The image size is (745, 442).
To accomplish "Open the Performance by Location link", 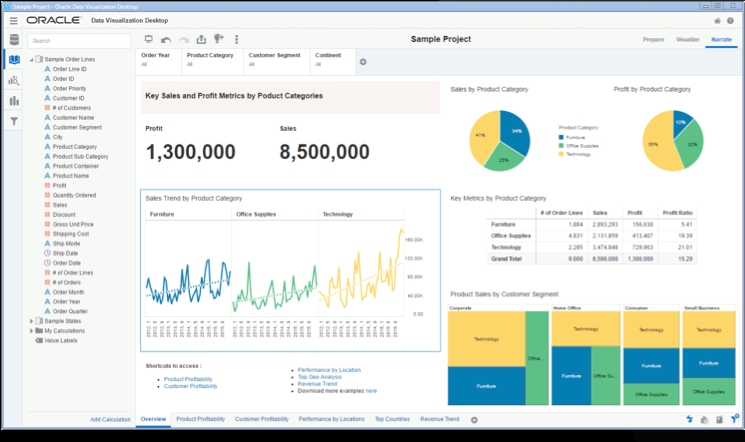I will point(329,370).
